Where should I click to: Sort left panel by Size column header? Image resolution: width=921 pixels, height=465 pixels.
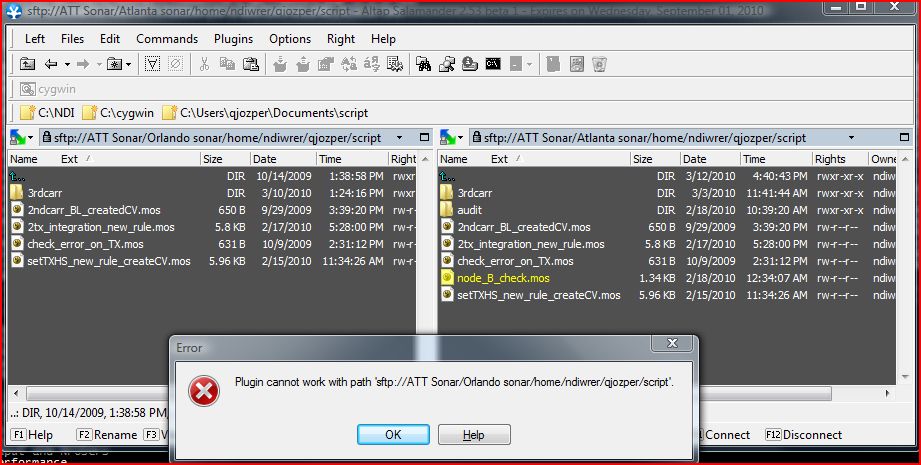tap(212, 159)
